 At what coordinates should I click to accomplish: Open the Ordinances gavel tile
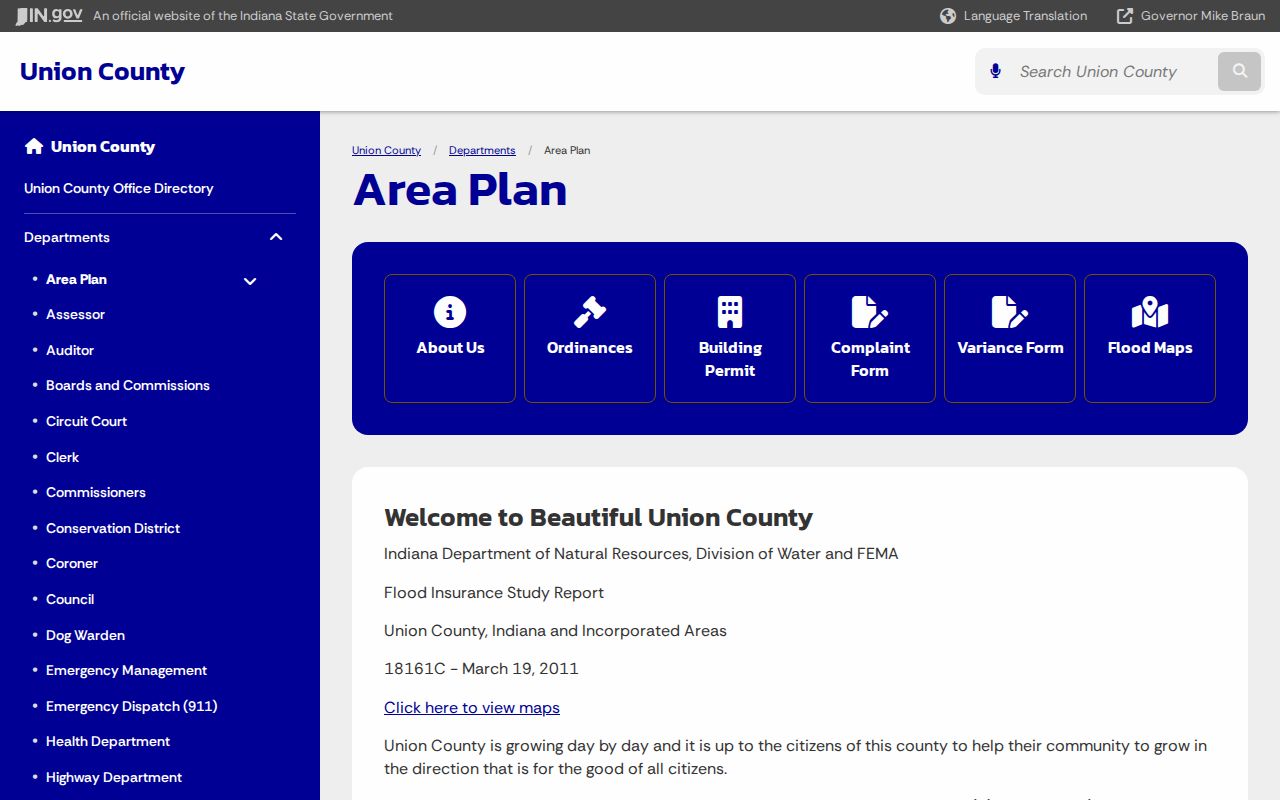pos(590,339)
